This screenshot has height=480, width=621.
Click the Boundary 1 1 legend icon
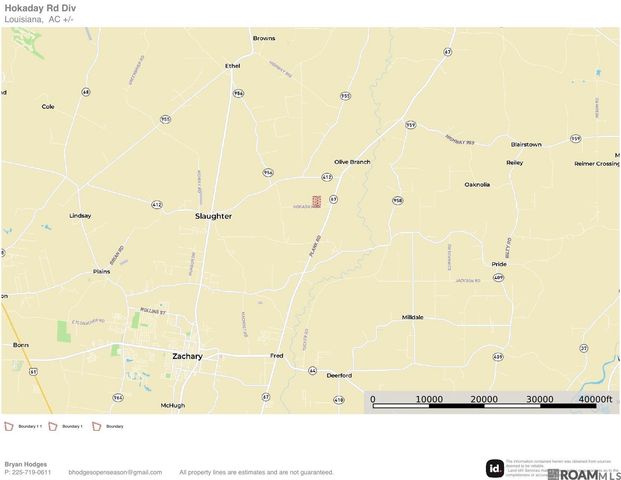(x=9, y=427)
